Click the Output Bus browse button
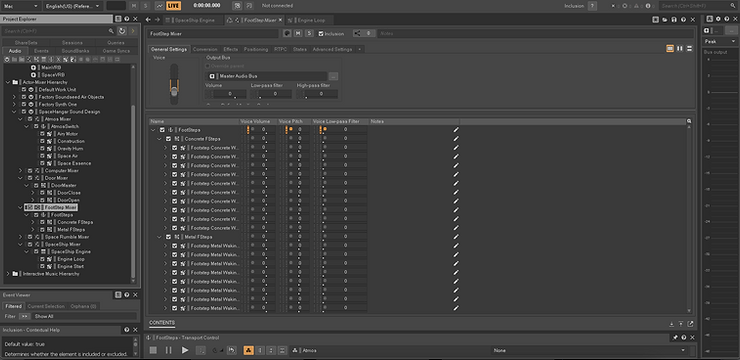 (x=333, y=76)
